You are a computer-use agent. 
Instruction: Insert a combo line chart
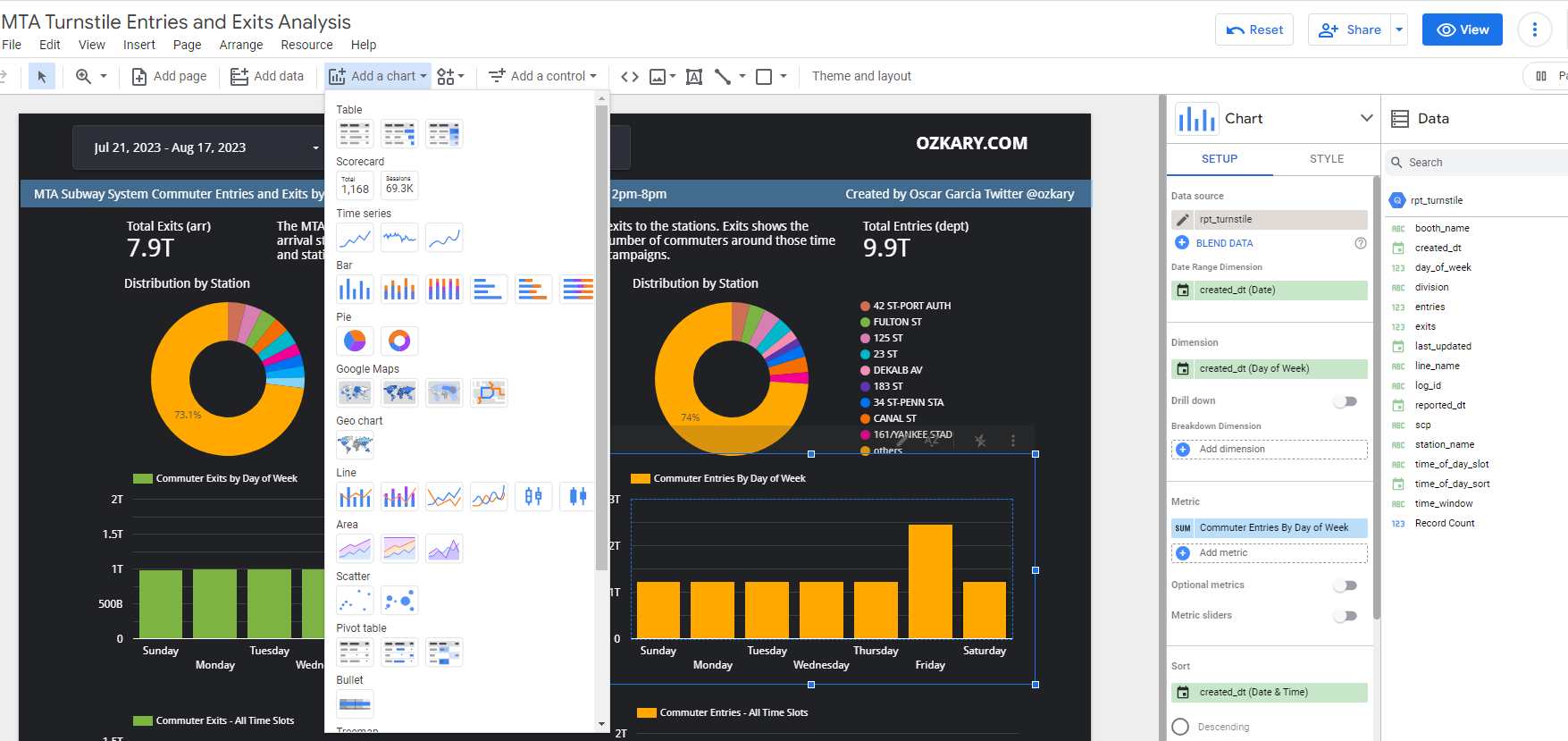tap(355, 497)
